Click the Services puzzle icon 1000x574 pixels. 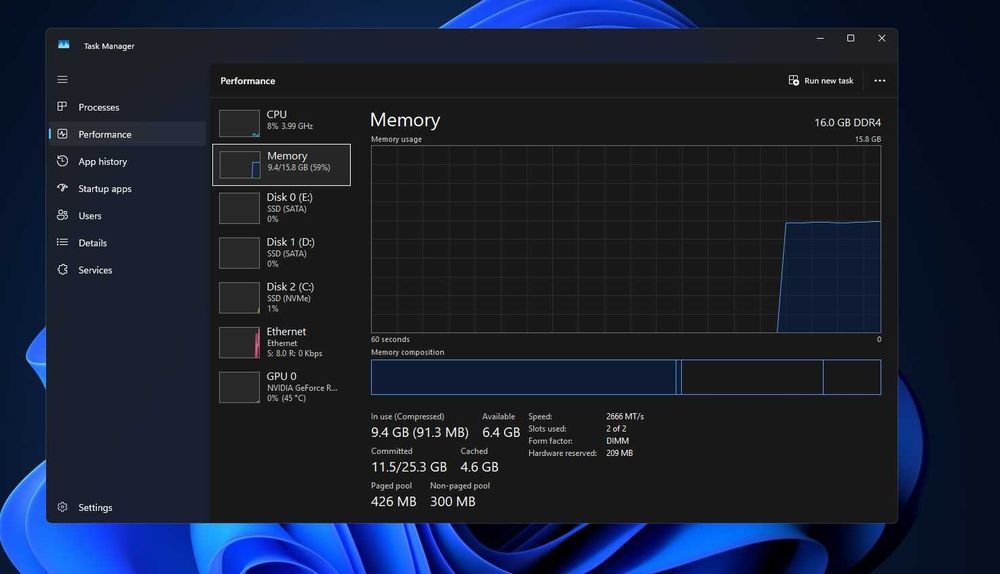click(x=62, y=269)
